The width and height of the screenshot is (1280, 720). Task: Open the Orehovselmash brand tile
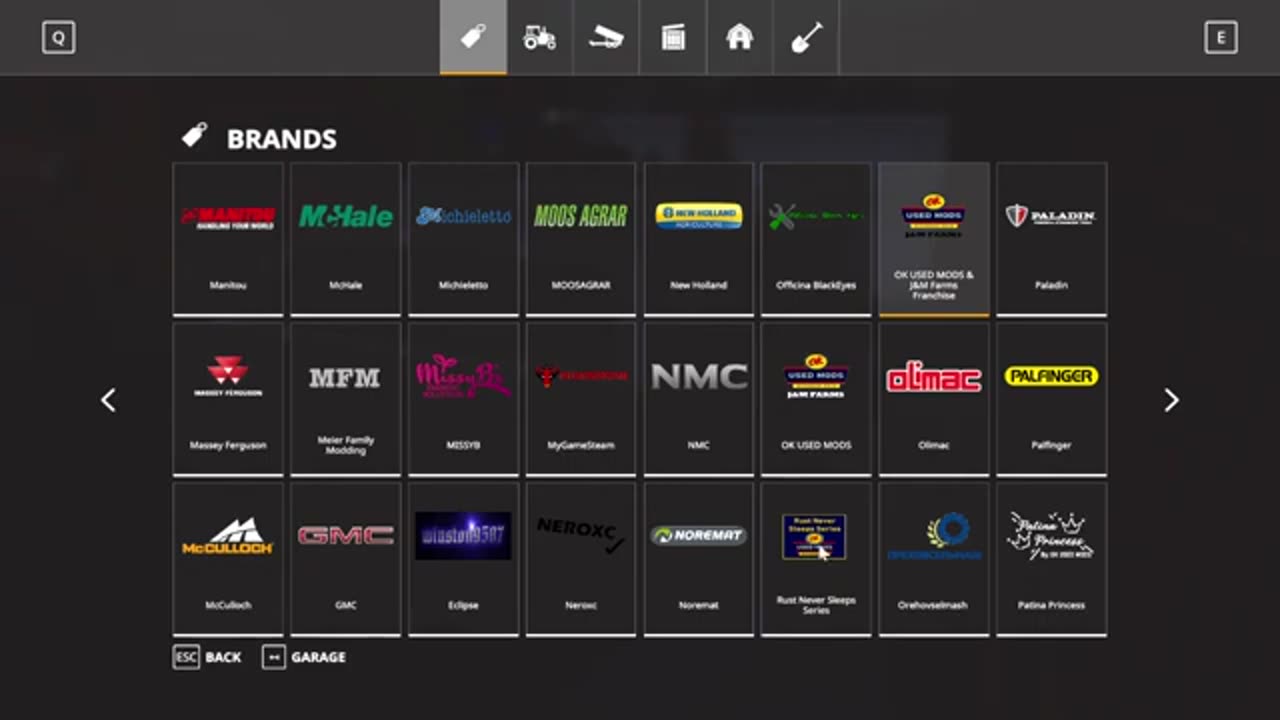point(934,559)
